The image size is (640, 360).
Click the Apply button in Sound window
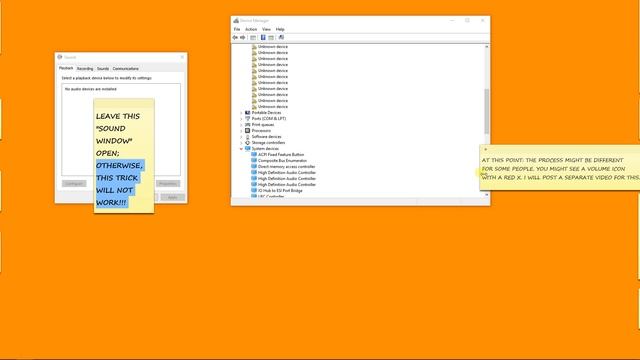173,197
